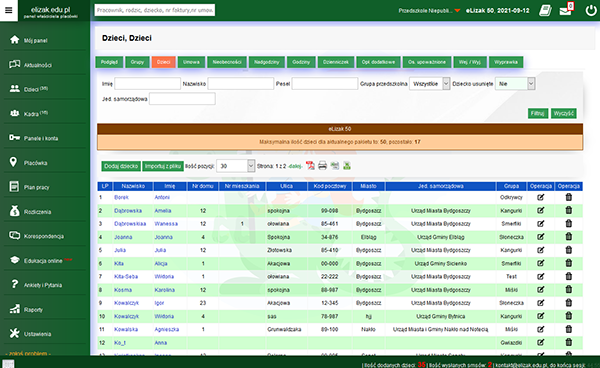This screenshot has width=600, height=368.
Task: Switch to the Nieobecności tab
Action: pyautogui.click(x=227, y=62)
